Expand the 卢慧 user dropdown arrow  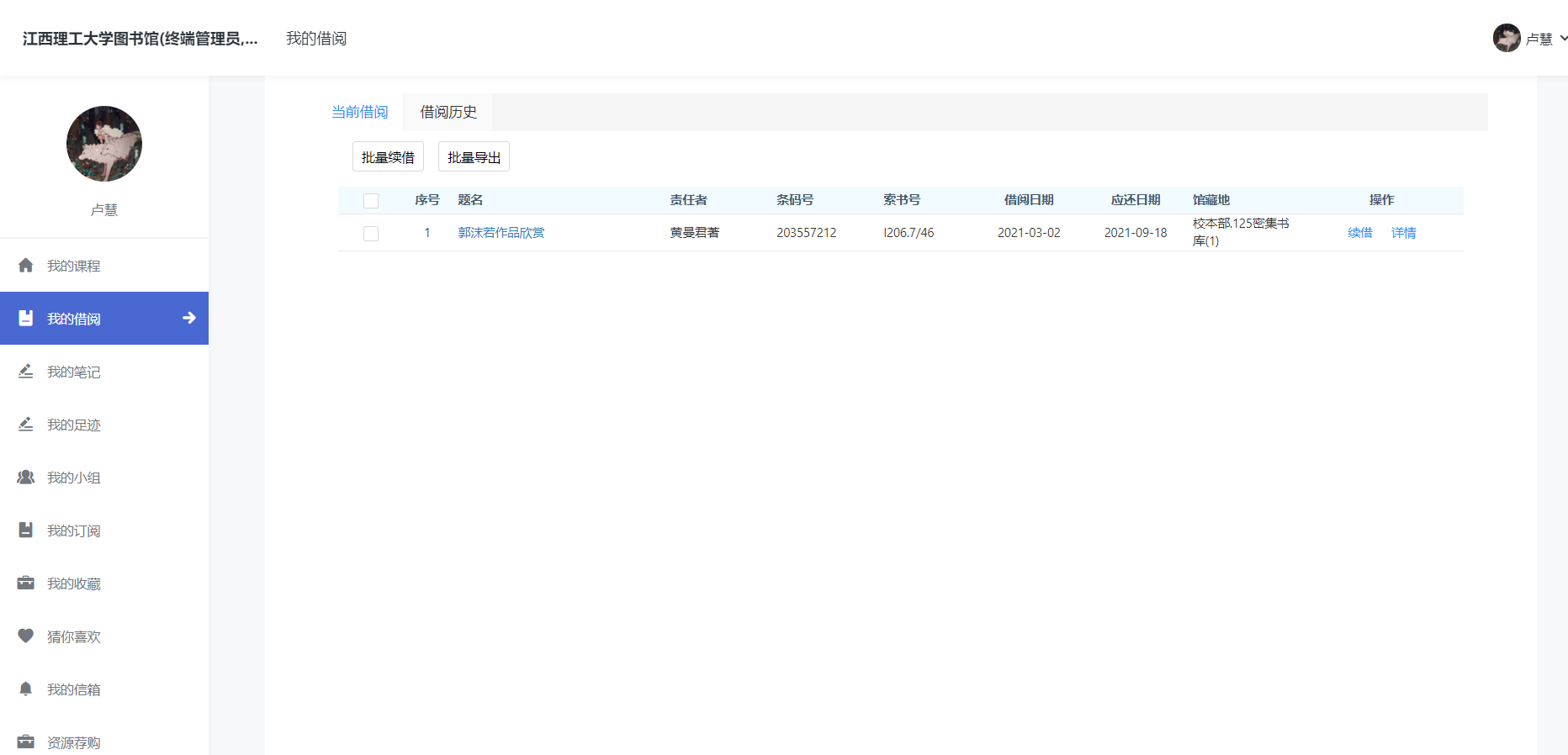pos(1563,39)
